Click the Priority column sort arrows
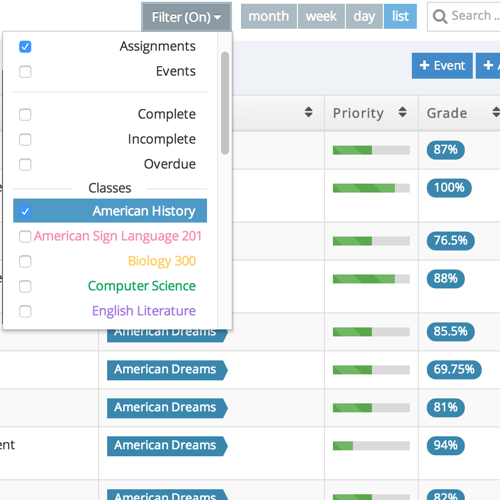Viewport: 500px width, 500px height. pos(402,112)
